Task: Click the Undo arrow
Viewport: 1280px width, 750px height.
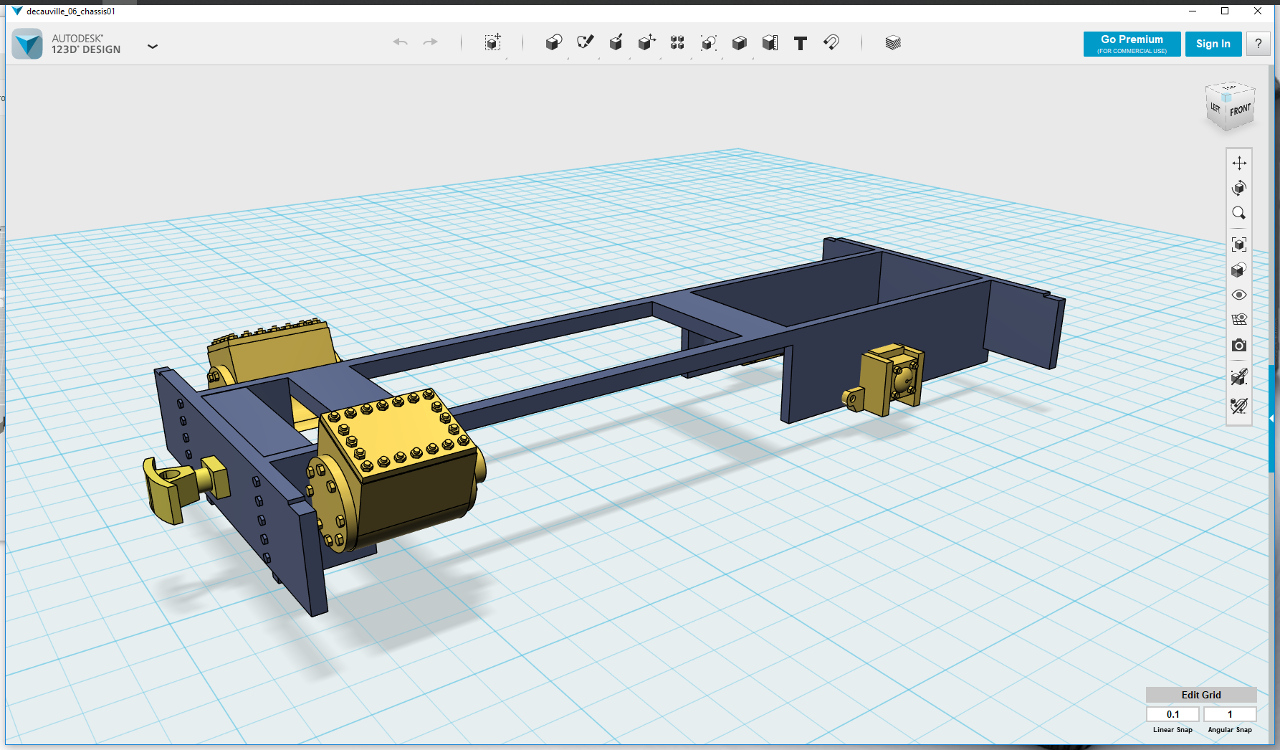Action: click(x=400, y=42)
